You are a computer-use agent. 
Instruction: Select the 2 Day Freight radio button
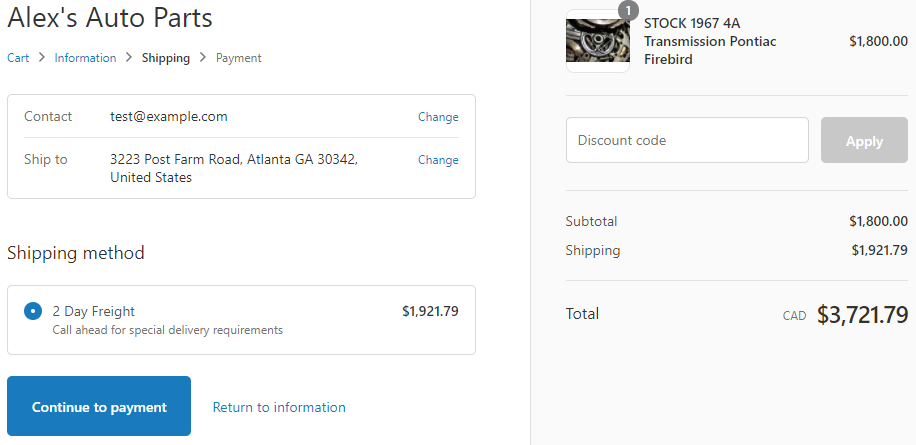point(33,311)
